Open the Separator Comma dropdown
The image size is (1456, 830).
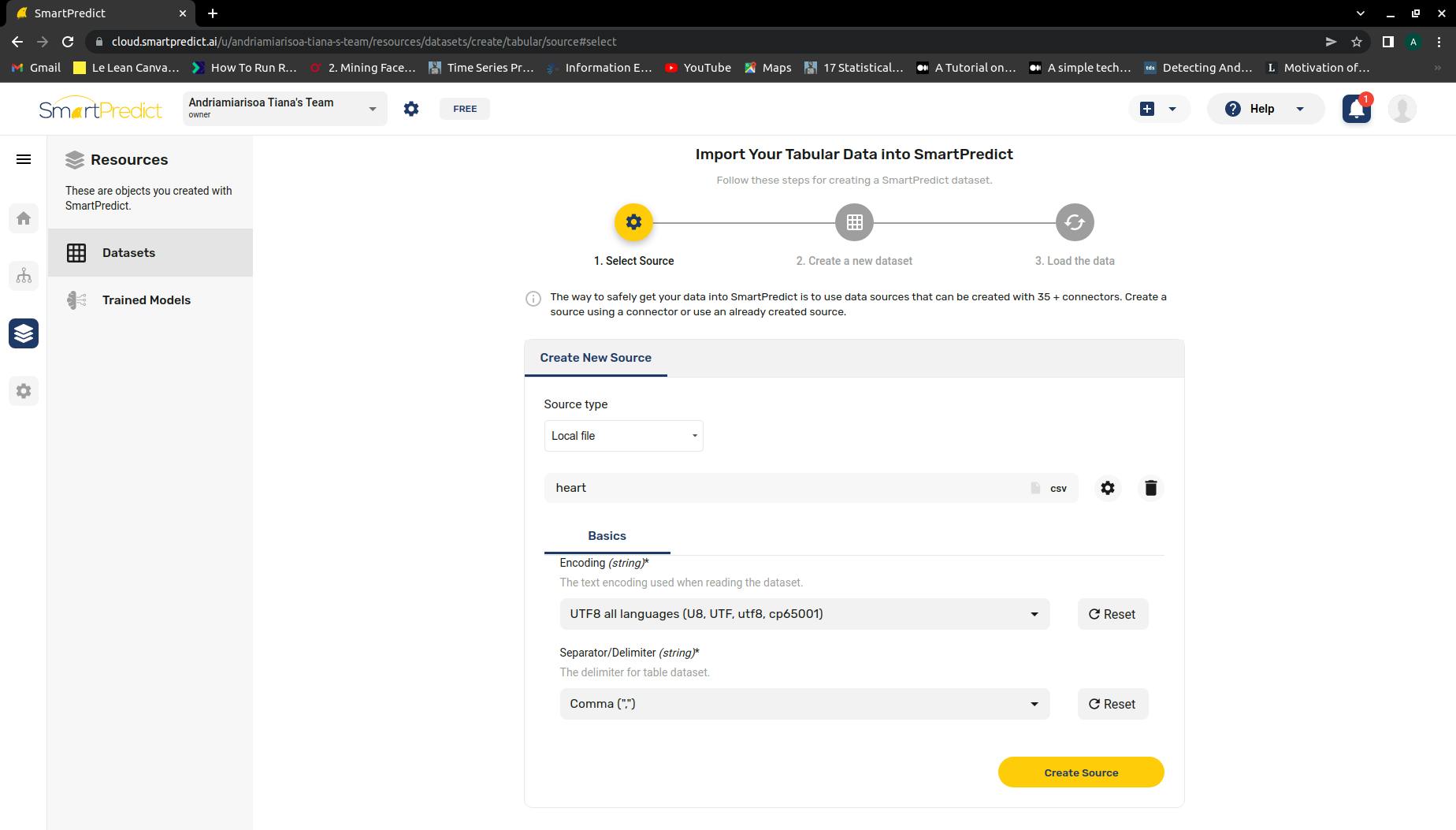click(804, 704)
